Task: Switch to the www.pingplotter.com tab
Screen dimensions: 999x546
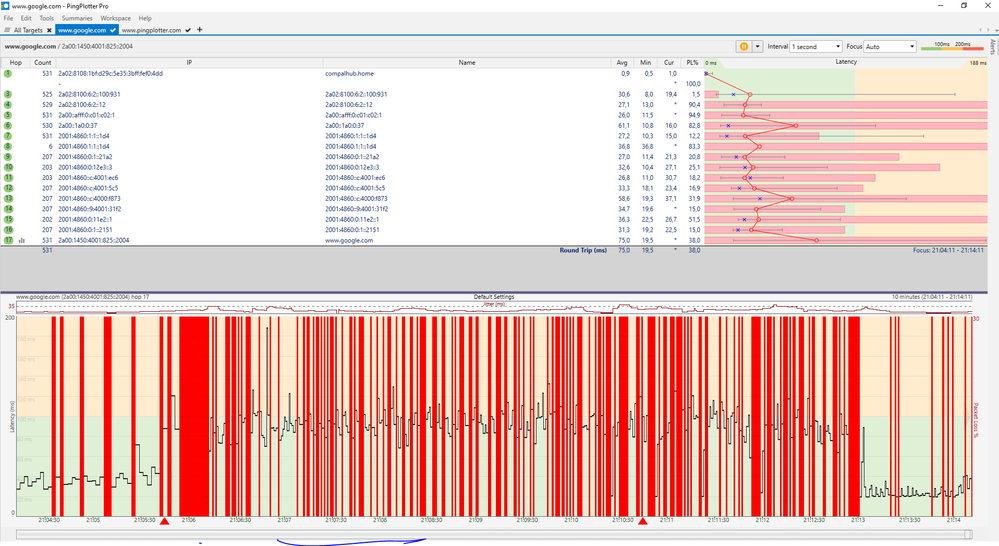Action: (151, 30)
